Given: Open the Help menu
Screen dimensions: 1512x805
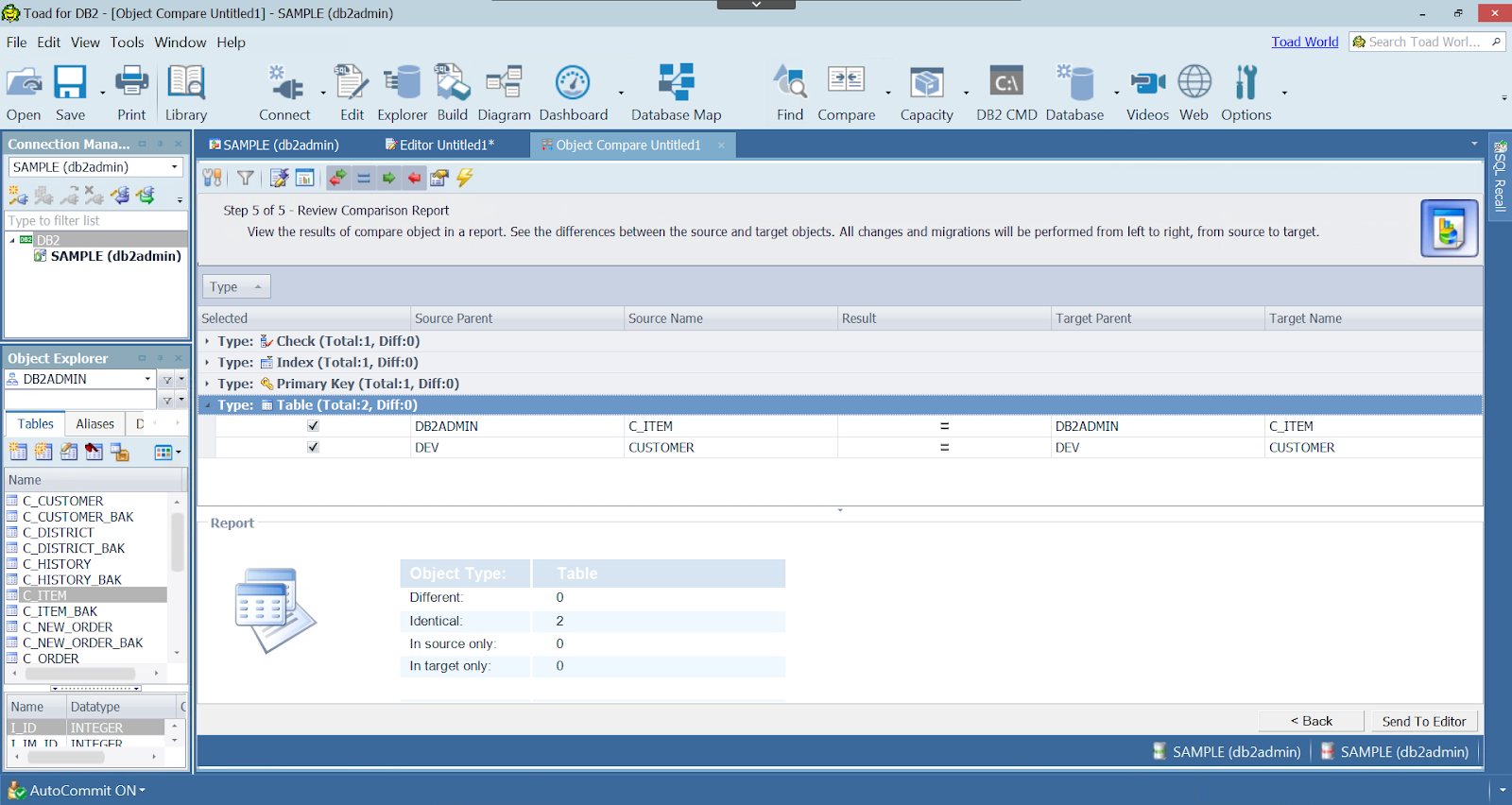Looking at the screenshot, I should pyautogui.click(x=231, y=43).
